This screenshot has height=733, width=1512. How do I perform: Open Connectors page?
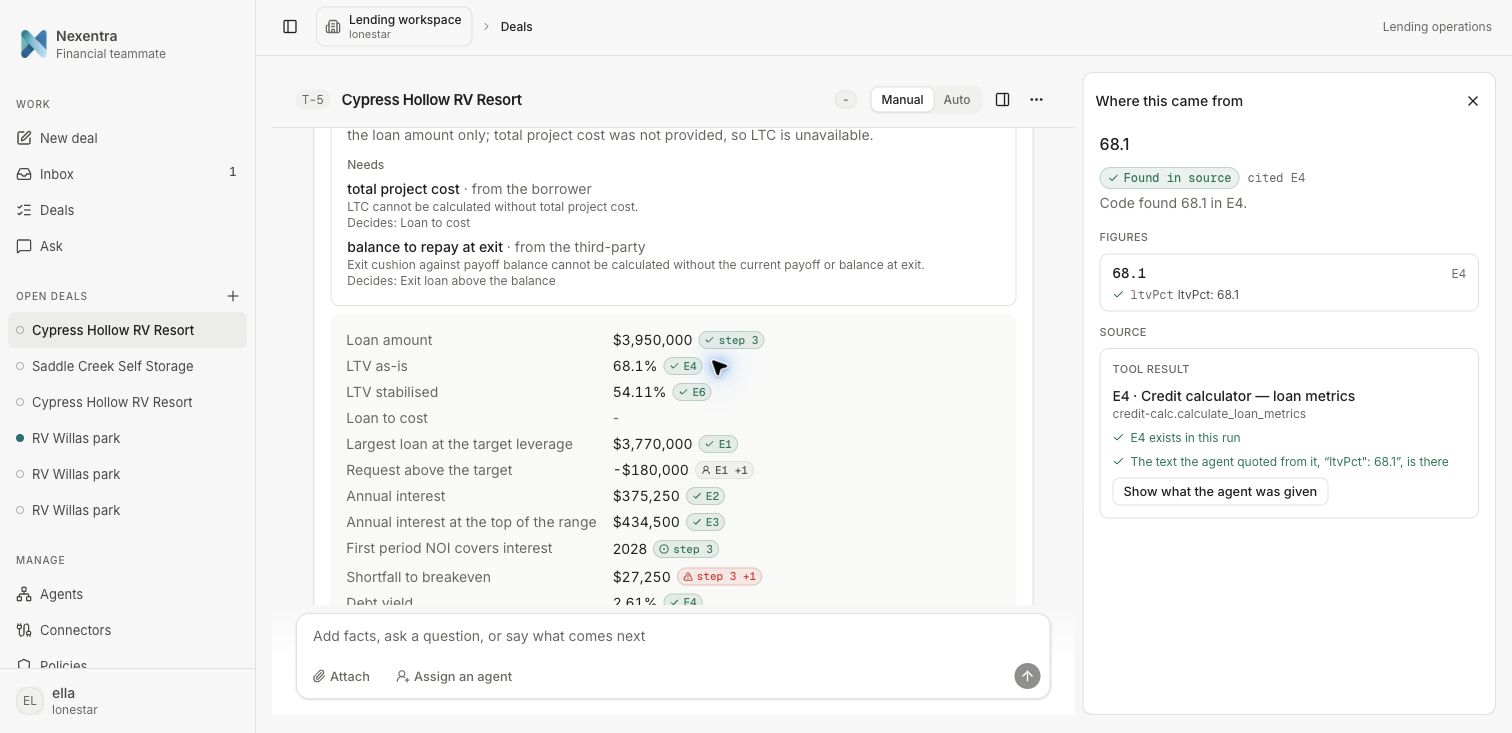pos(127,630)
